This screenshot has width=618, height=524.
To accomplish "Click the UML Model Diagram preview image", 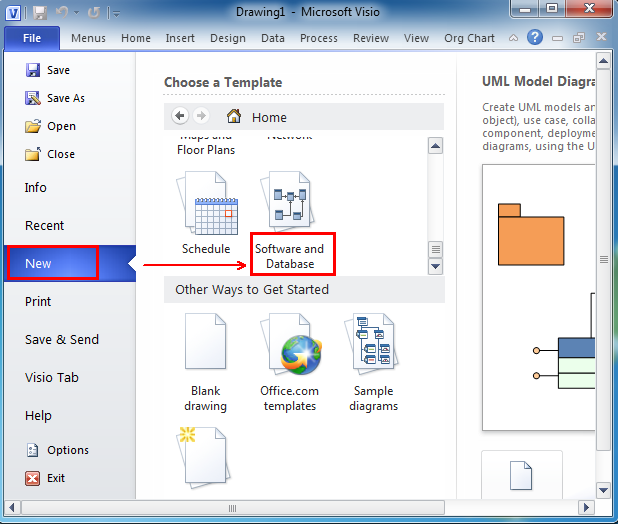I will click(x=538, y=298).
